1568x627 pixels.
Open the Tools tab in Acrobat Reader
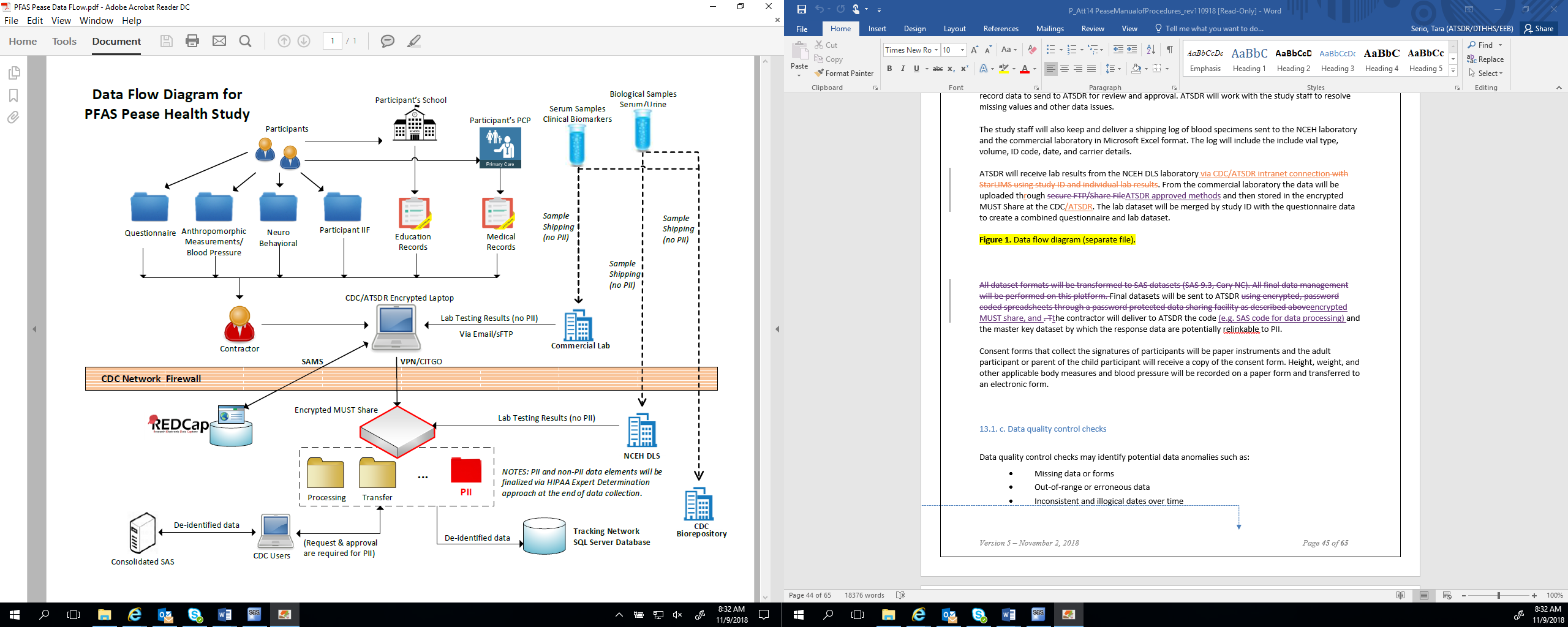pos(64,42)
